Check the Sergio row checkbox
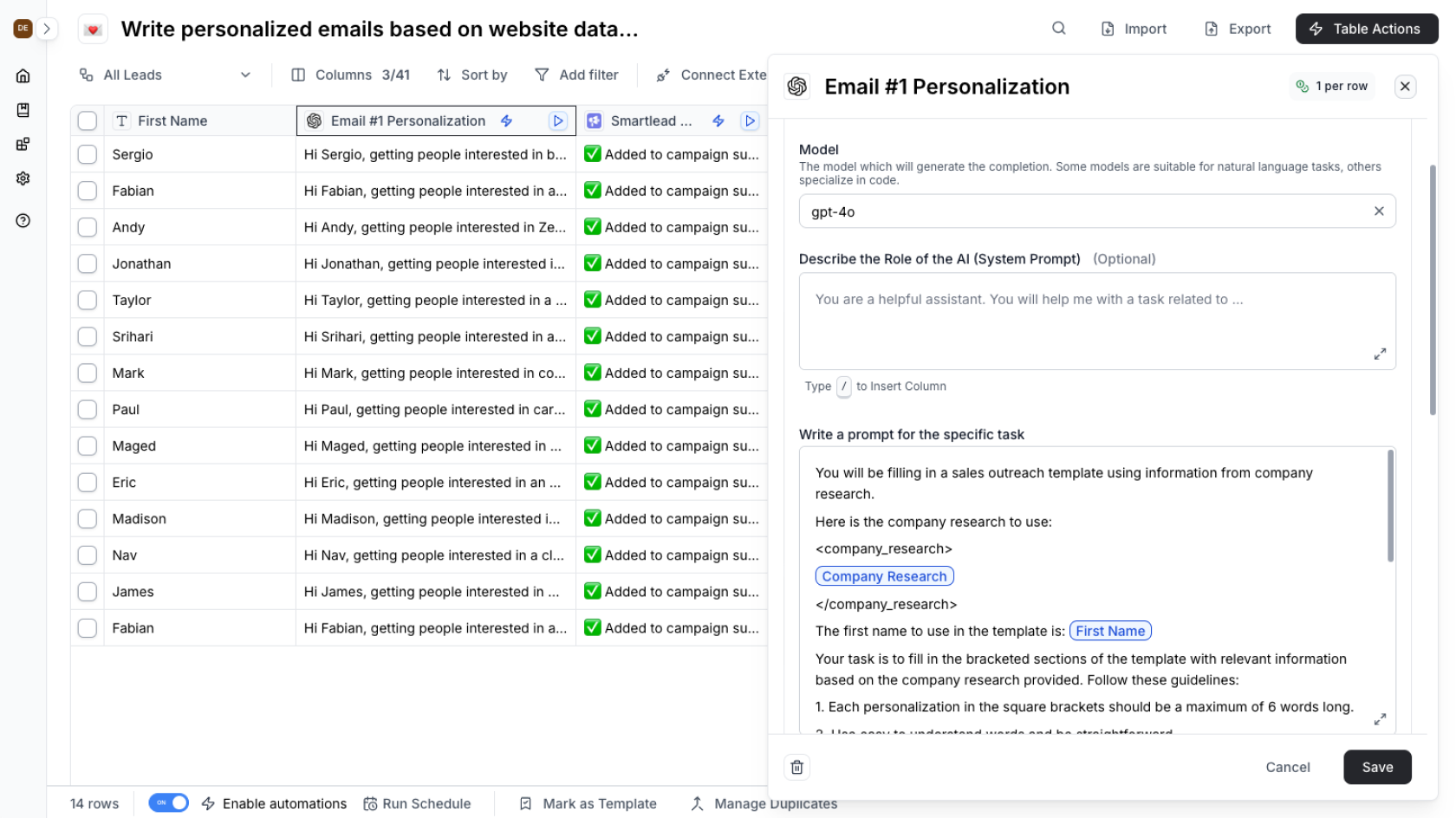 pyautogui.click(x=88, y=154)
